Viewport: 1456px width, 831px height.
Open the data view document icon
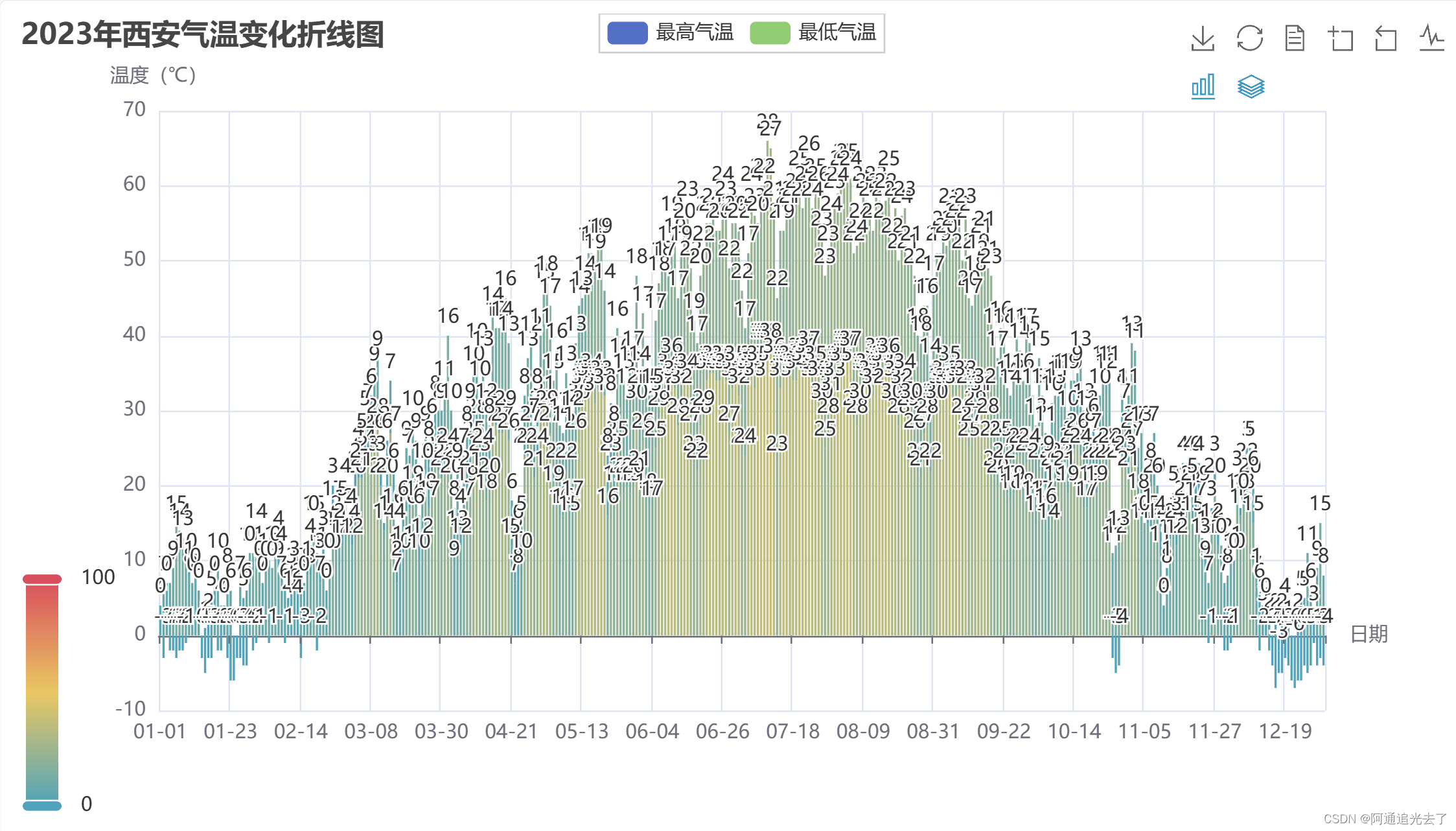tap(1295, 38)
